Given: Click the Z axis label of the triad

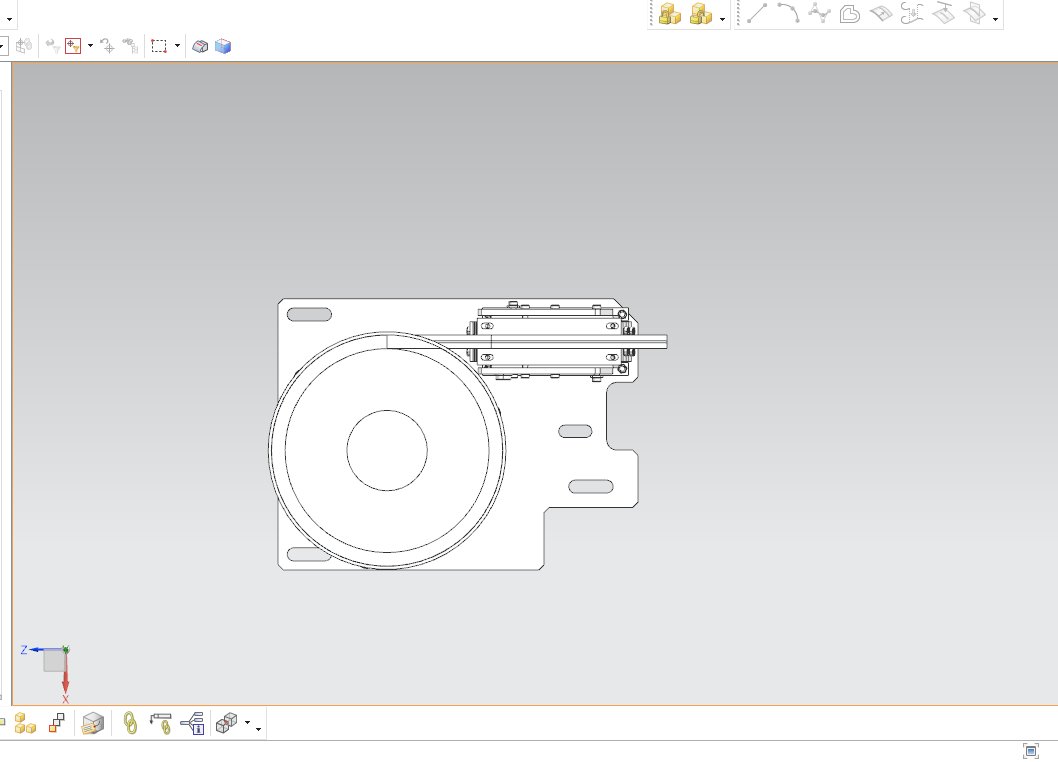Looking at the screenshot, I should coord(24,650).
